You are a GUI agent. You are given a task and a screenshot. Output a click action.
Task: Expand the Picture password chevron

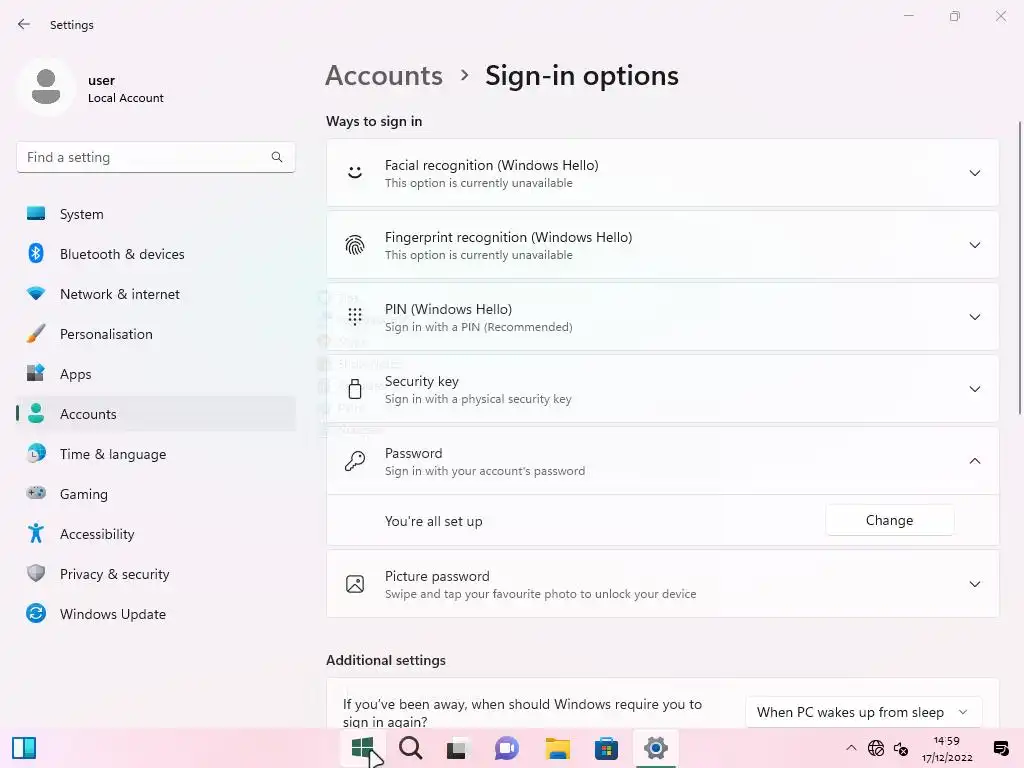tap(974, 584)
